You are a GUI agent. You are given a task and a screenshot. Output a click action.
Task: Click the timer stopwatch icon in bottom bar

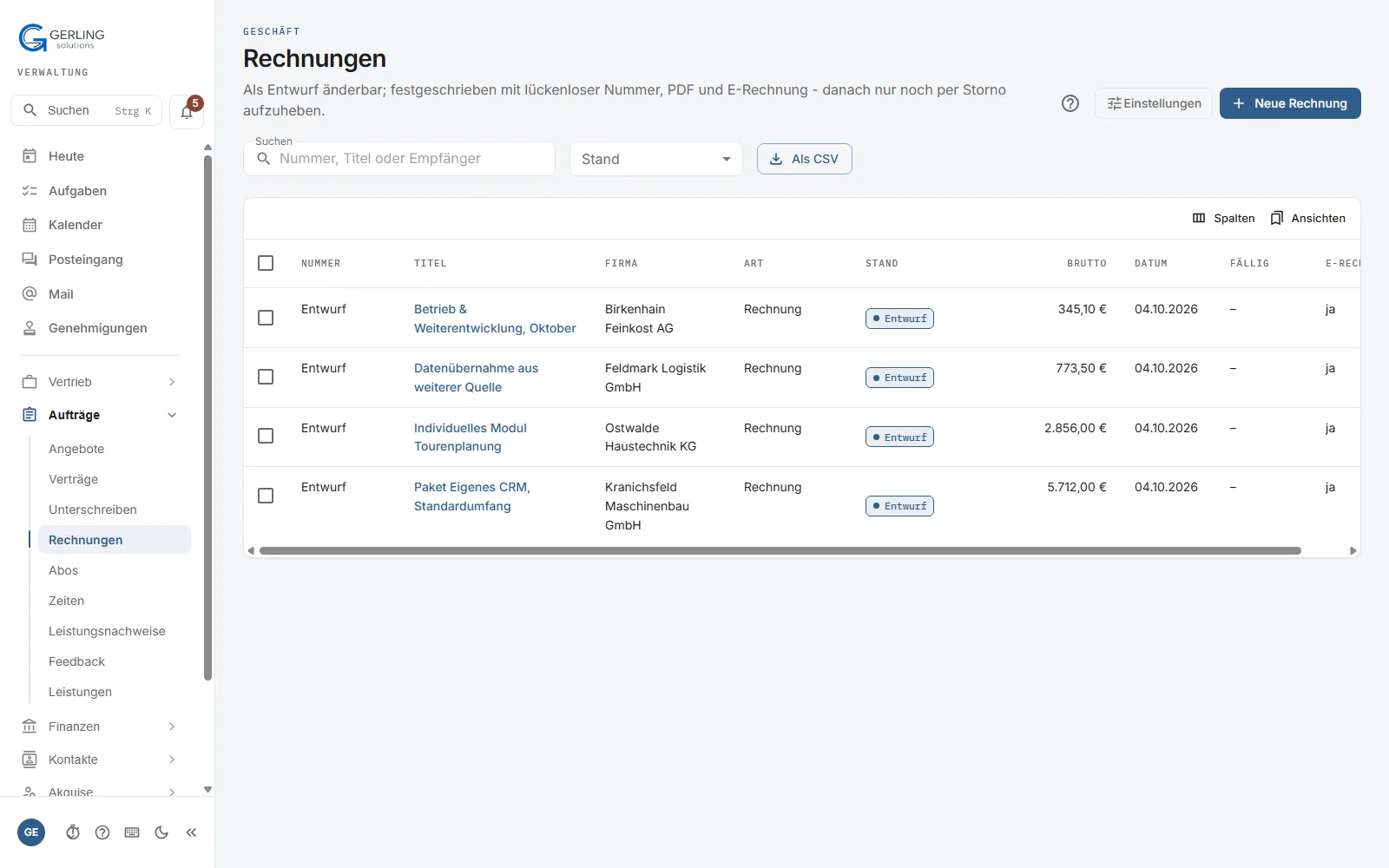(73, 832)
